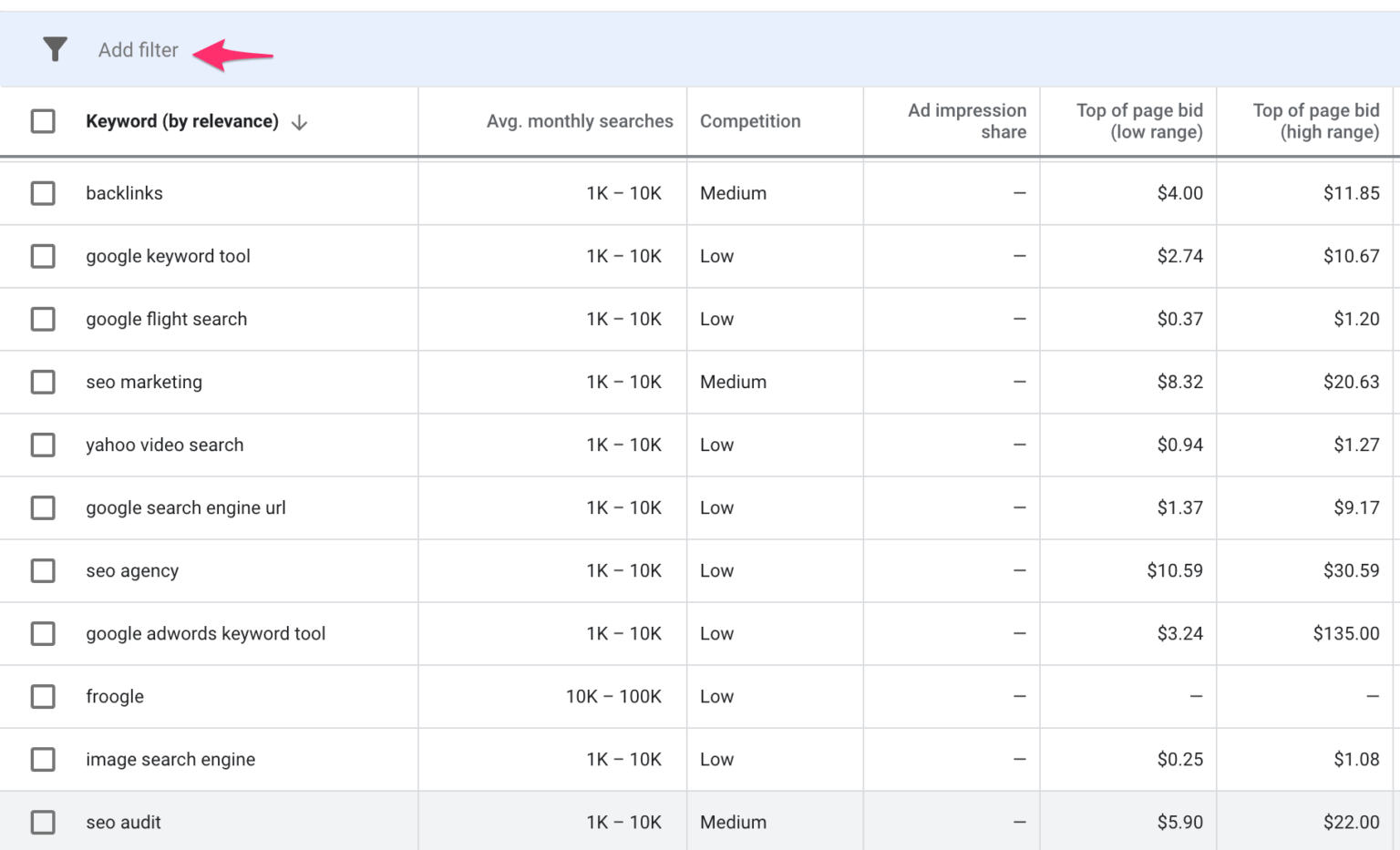
Task: Click the descending sort arrow beside Keyword
Action: pyautogui.click(x=300, y=121)
